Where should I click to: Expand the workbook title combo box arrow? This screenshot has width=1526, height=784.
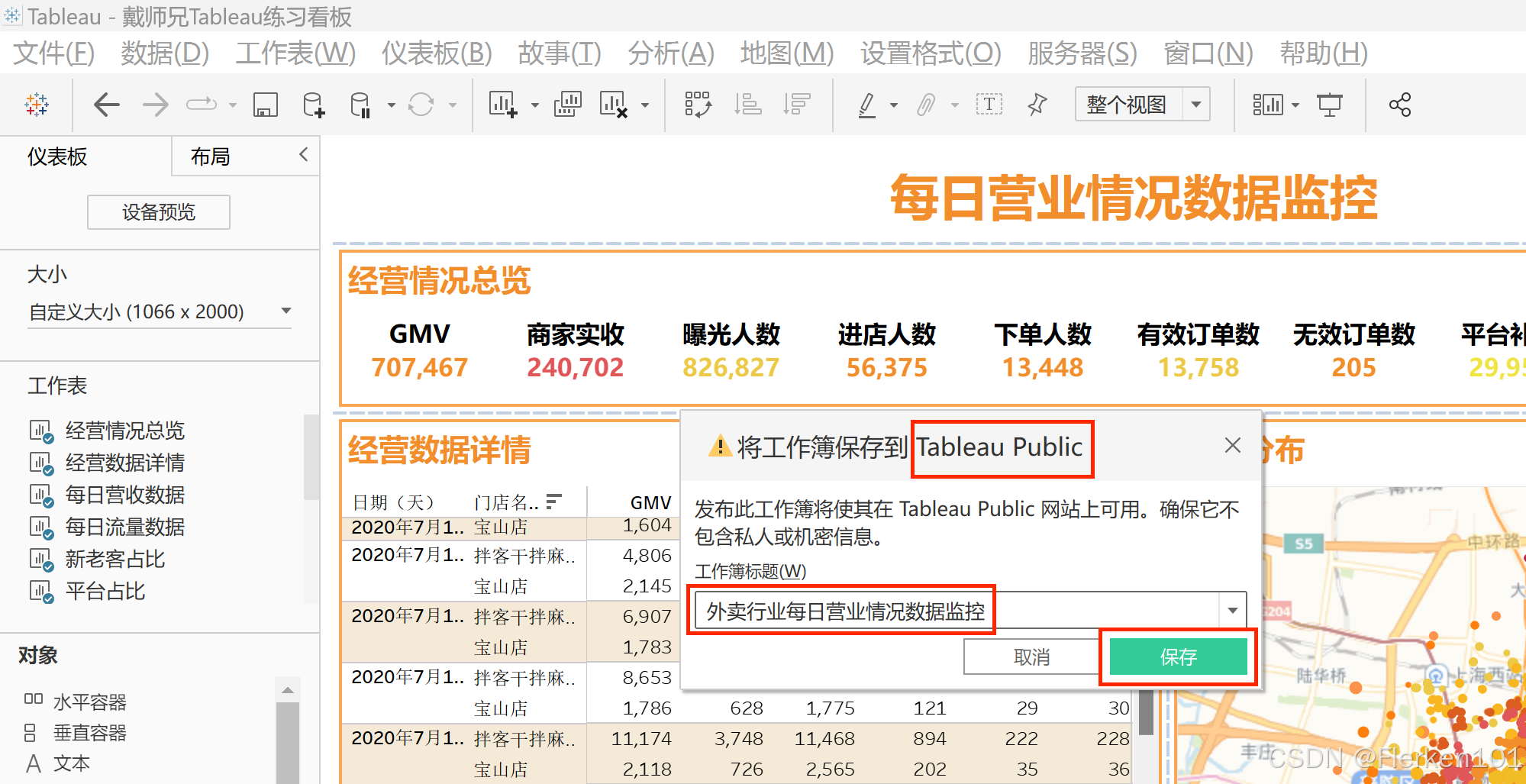[x=1232, y=610]
